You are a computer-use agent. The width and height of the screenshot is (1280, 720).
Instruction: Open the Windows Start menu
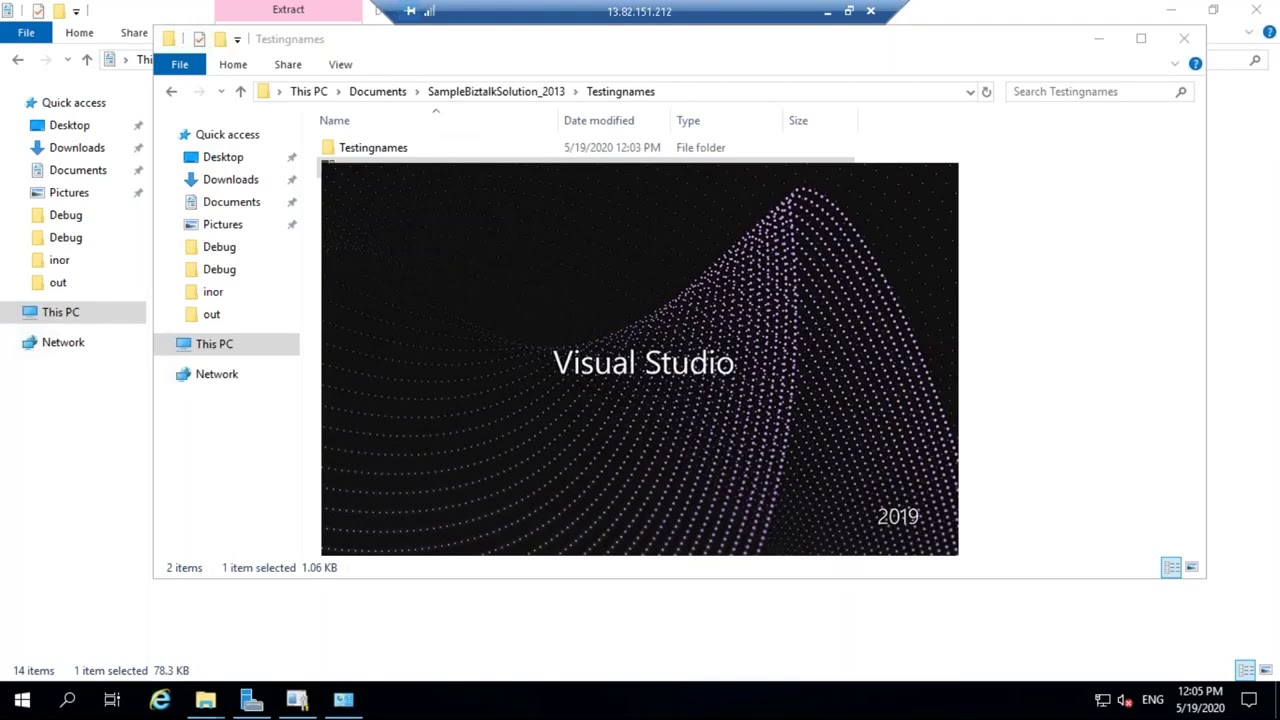pos(22,700)
